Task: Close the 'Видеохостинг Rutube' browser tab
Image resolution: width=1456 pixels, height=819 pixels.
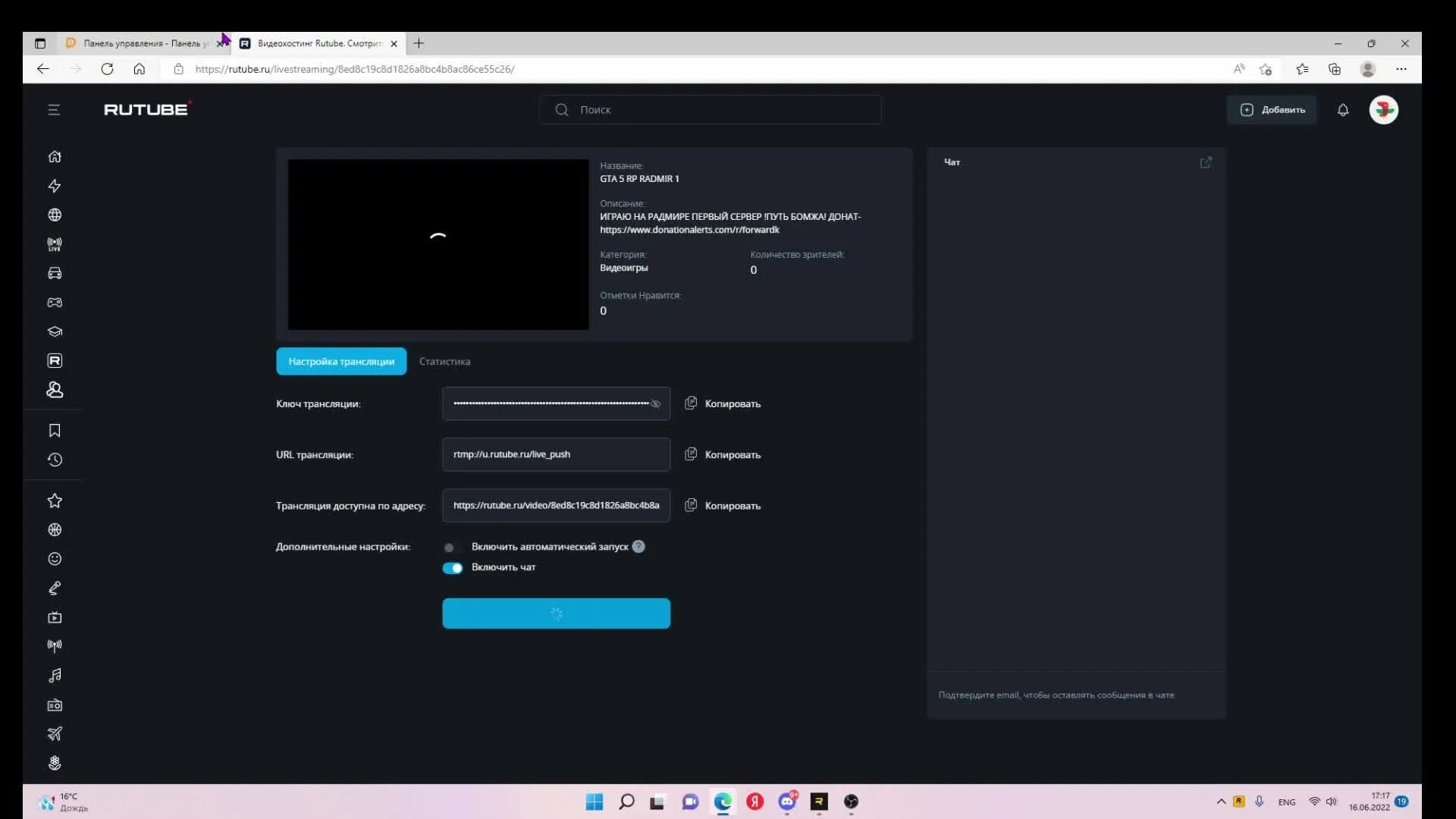Action: coord(394,44)
